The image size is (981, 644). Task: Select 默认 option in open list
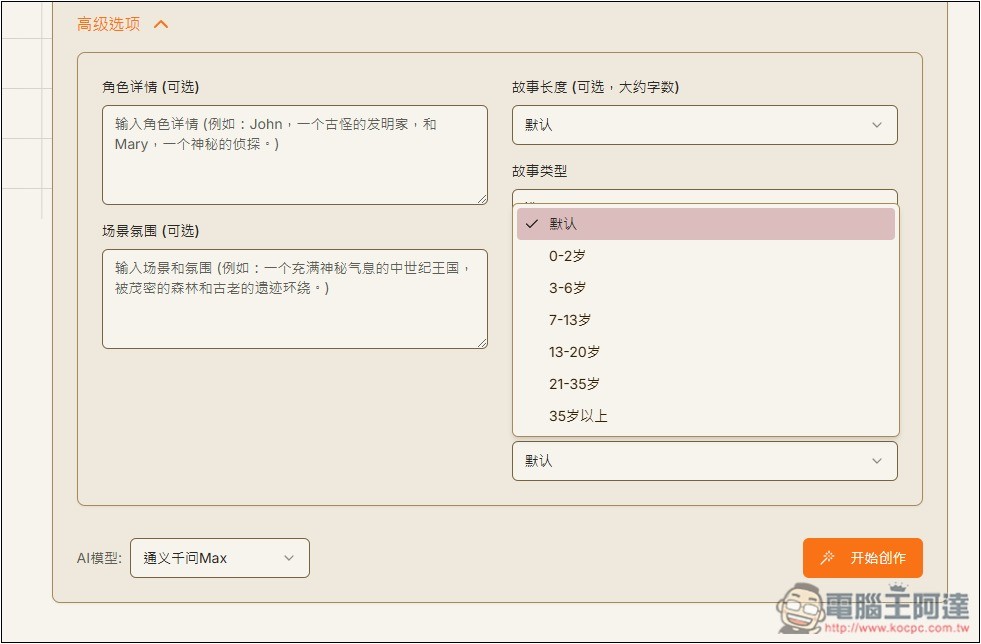[x=706, y=224]
